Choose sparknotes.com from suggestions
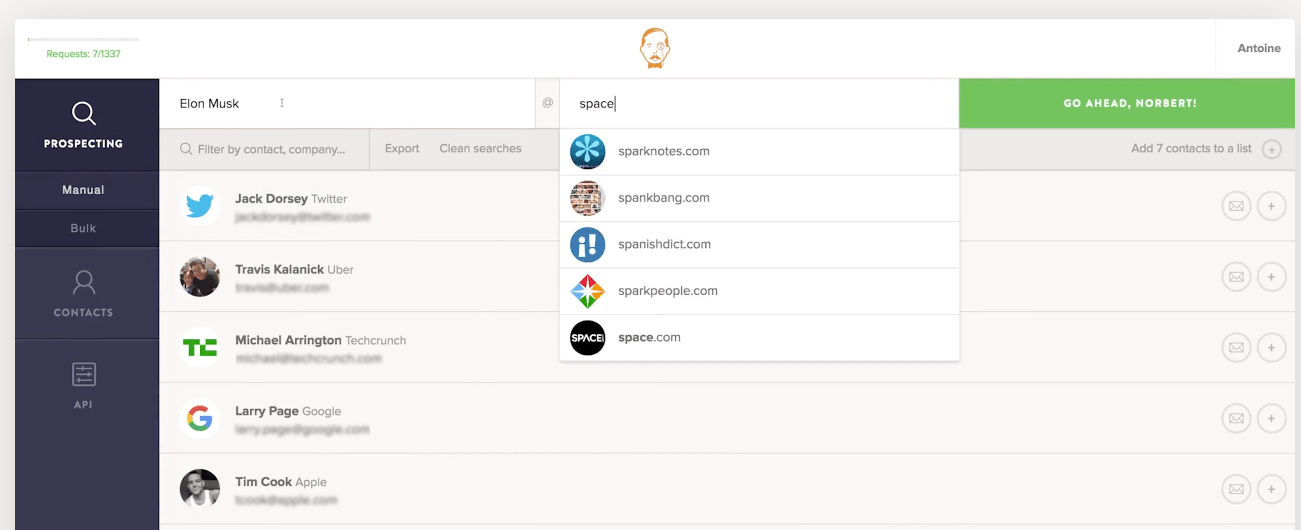This screenshot has height=530, width=1301. click(x=759, y=152)
